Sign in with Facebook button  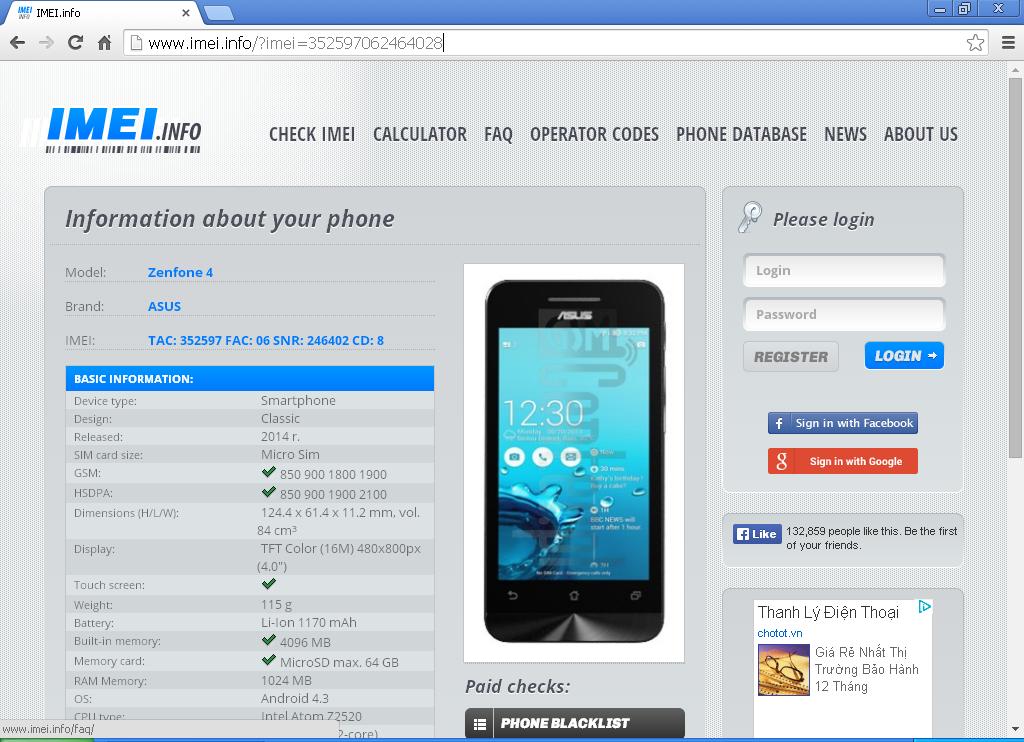tap(843, 423)
